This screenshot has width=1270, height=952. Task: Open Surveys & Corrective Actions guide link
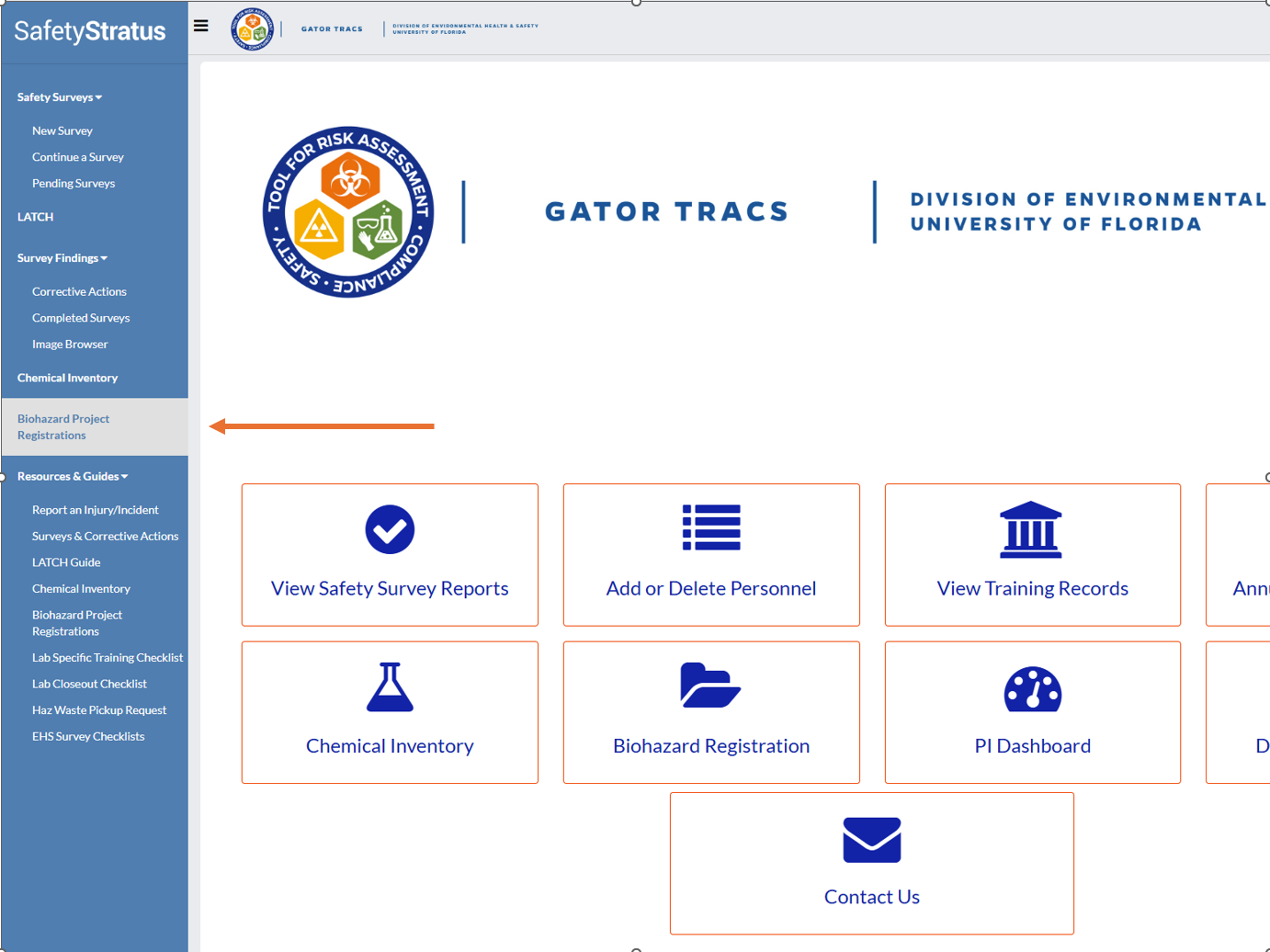tap(105, 537)
